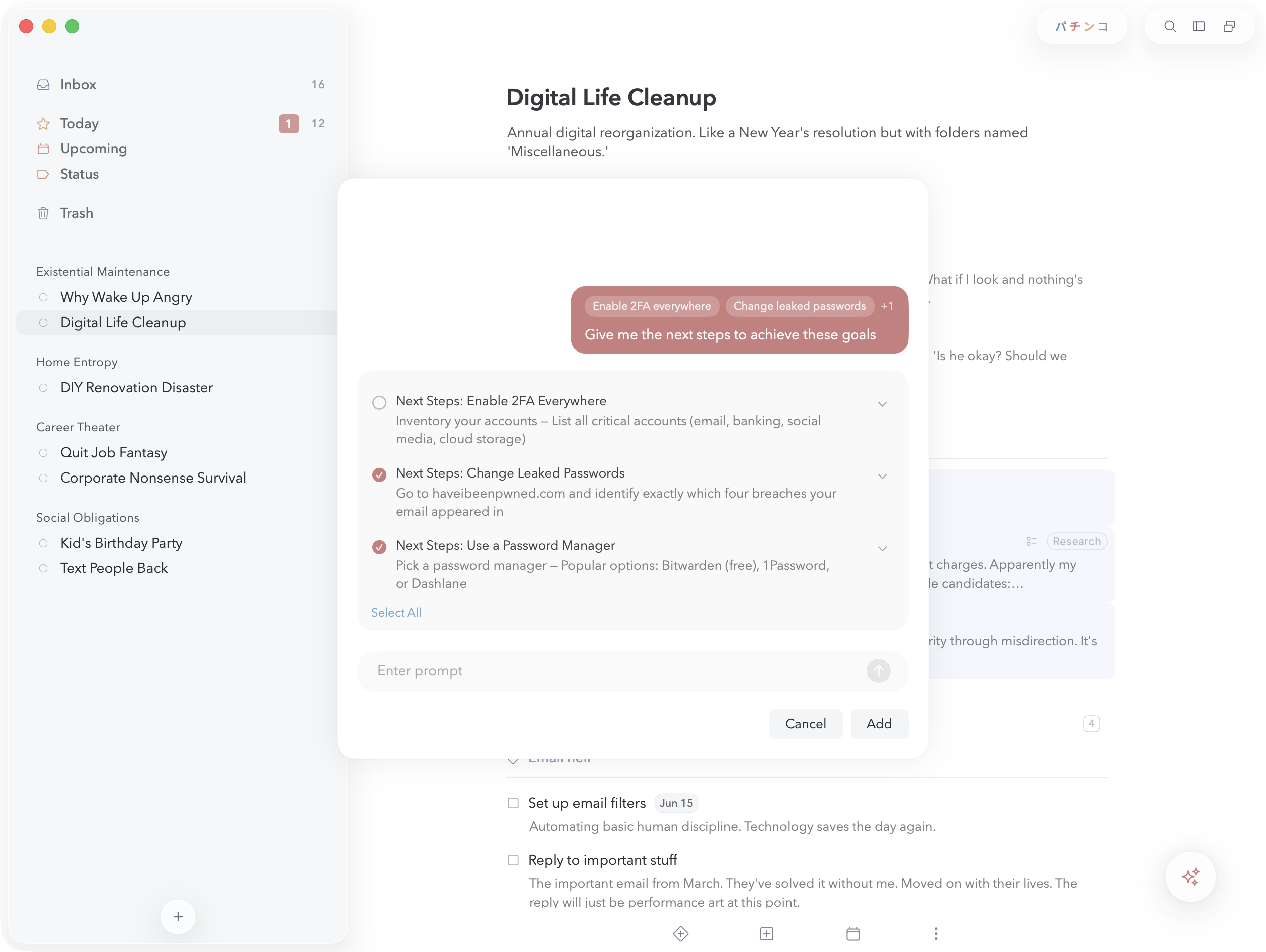Expand details for Enable 2FA Everywhere
The width and height of the screenshot is (1266, 952).
(x=882, y=404)
